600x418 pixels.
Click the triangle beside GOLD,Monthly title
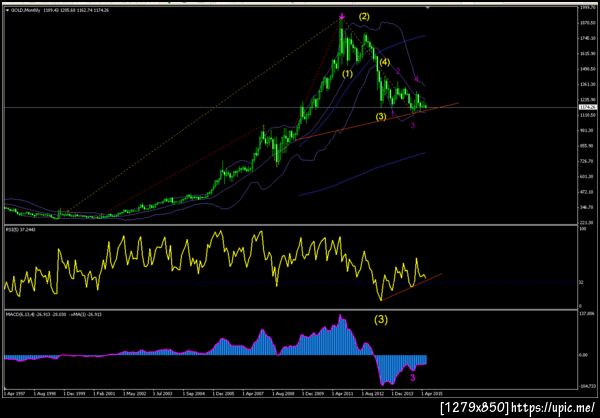click(x=8, y=10)
